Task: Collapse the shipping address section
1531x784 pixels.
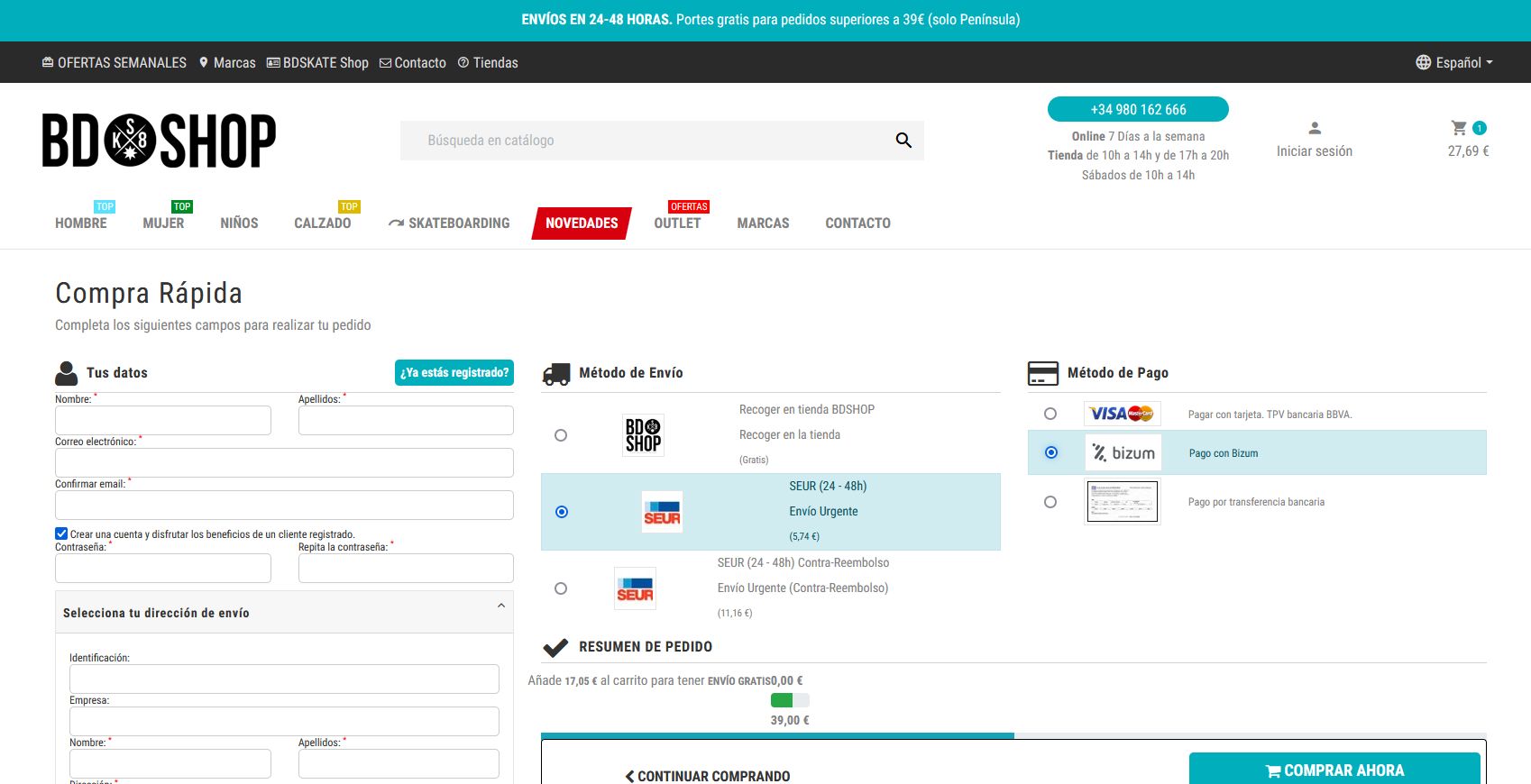Action: click(x=500, y=606)
